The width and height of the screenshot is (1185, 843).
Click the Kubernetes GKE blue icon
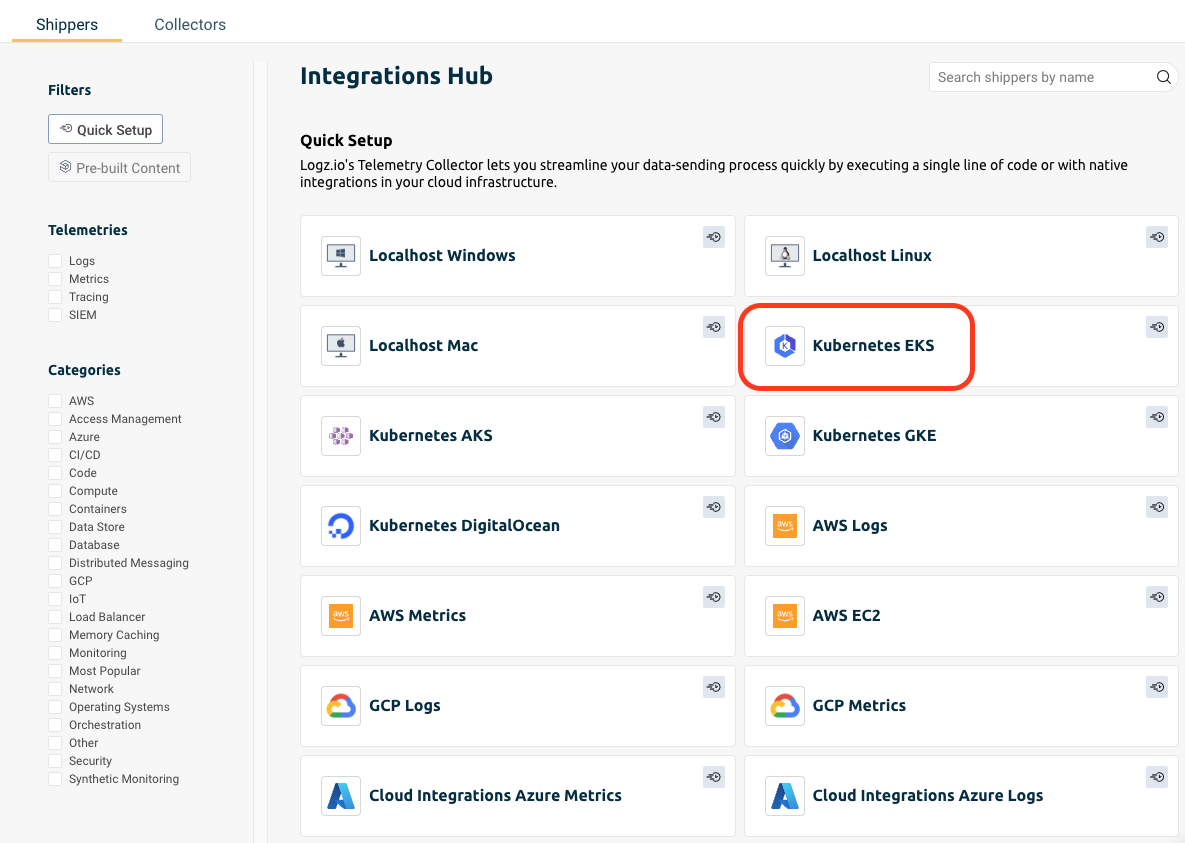pos(784,435)
